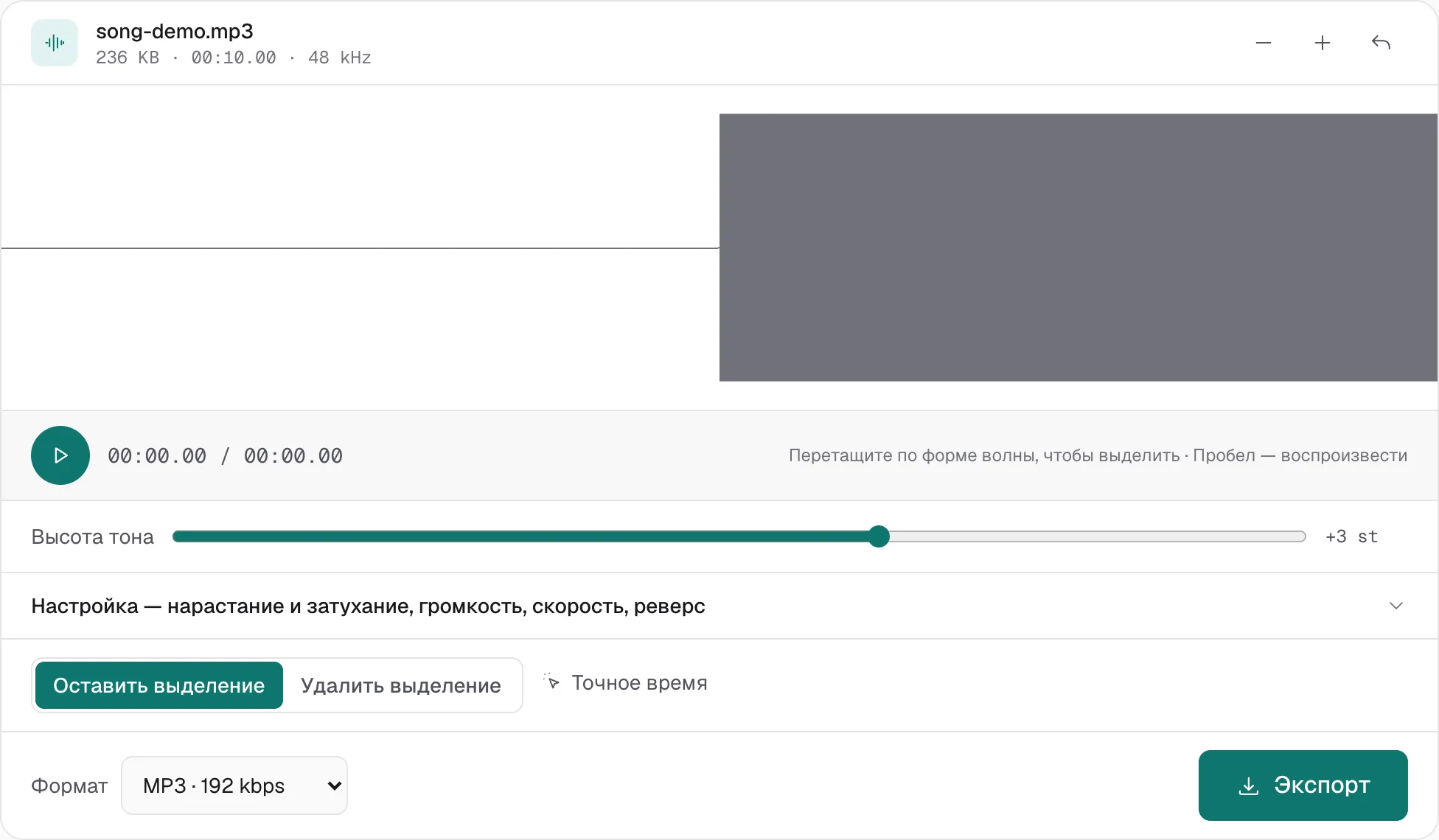Click the song-demo.mp3 file name
Image resolution: width=1439 pixels, height=840 pixels.
(175, 31)
